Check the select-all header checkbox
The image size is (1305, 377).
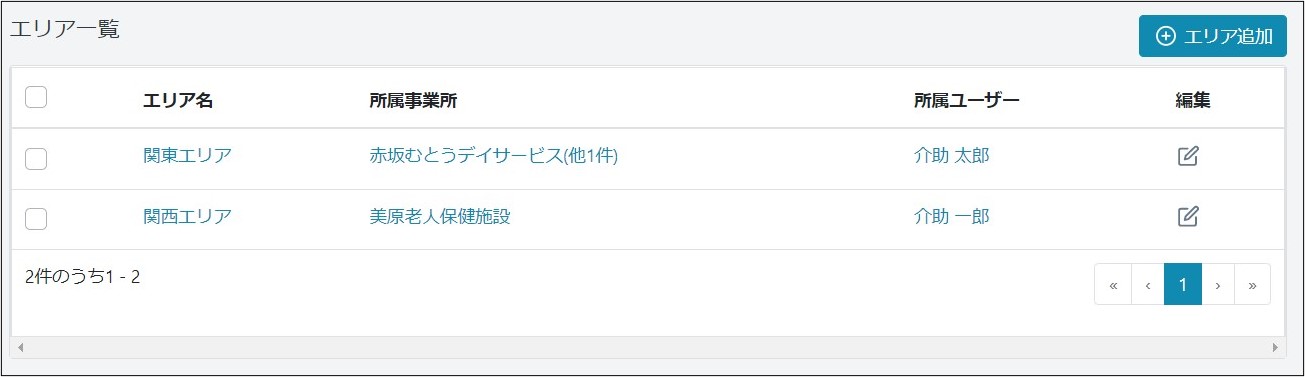[36, 97]
